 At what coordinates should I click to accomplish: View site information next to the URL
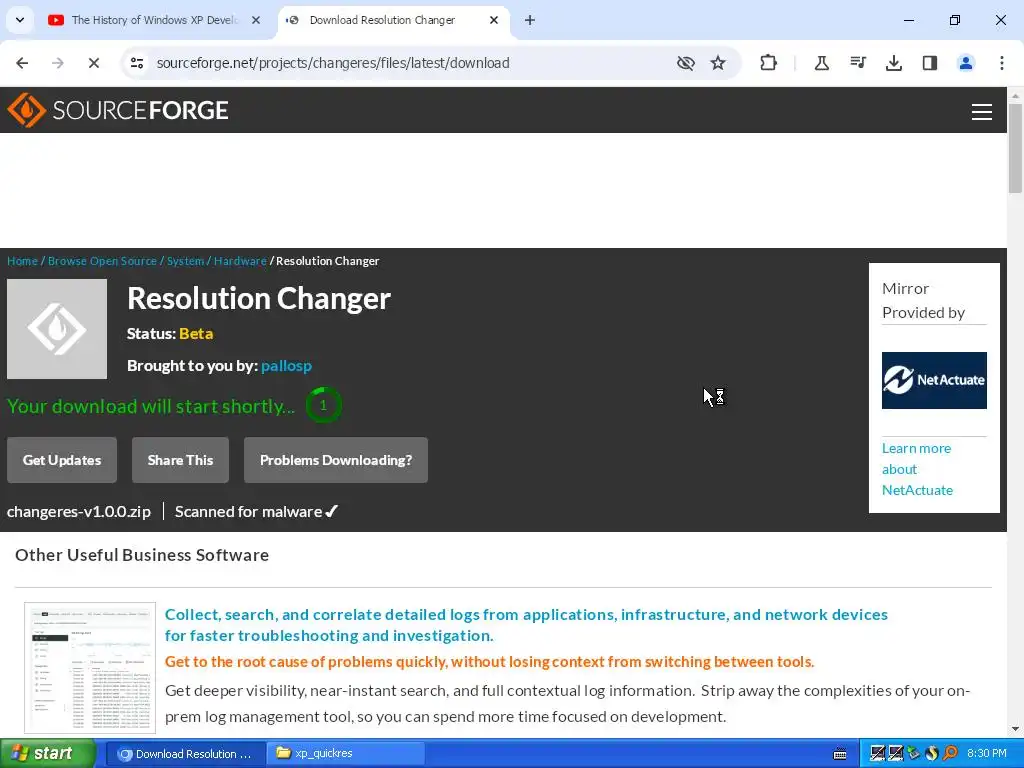137,63
